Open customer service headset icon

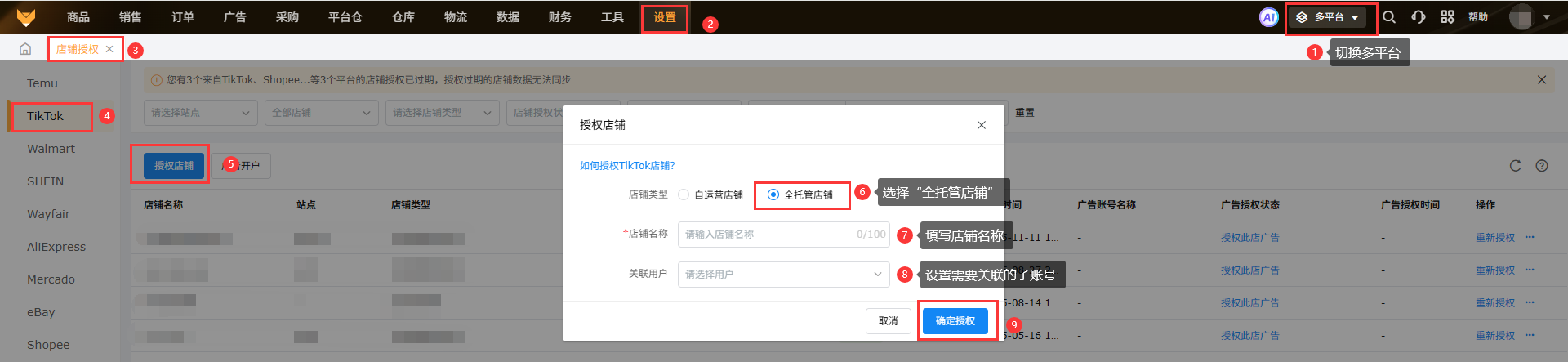pos(1419,17)
